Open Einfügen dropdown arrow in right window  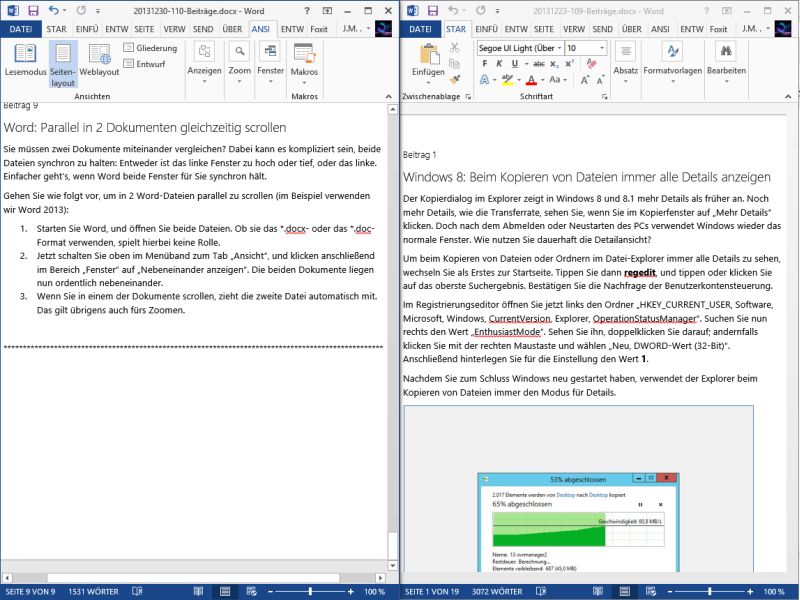pyautogui.click(x=429, y=82)
